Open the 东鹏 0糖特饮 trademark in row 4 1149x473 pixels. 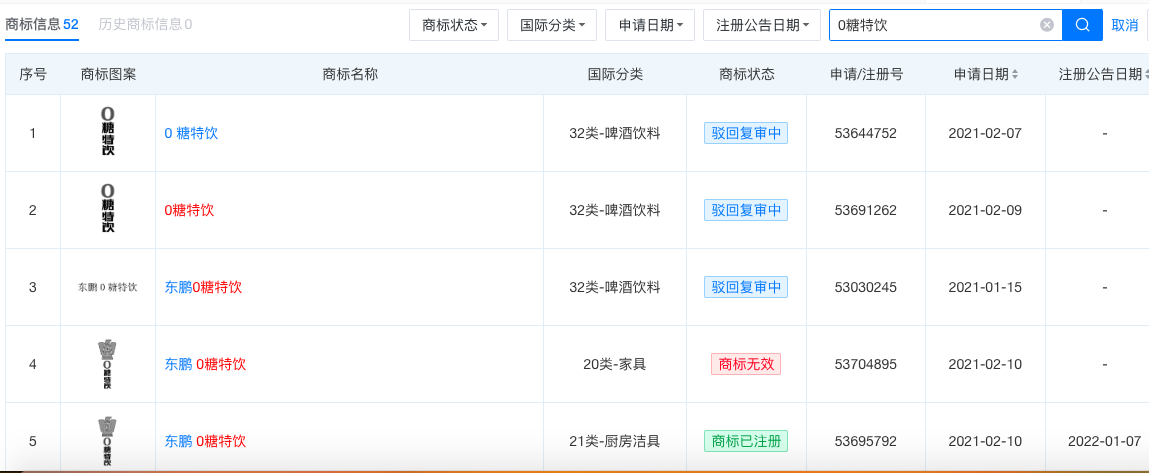tap(205, 364)
